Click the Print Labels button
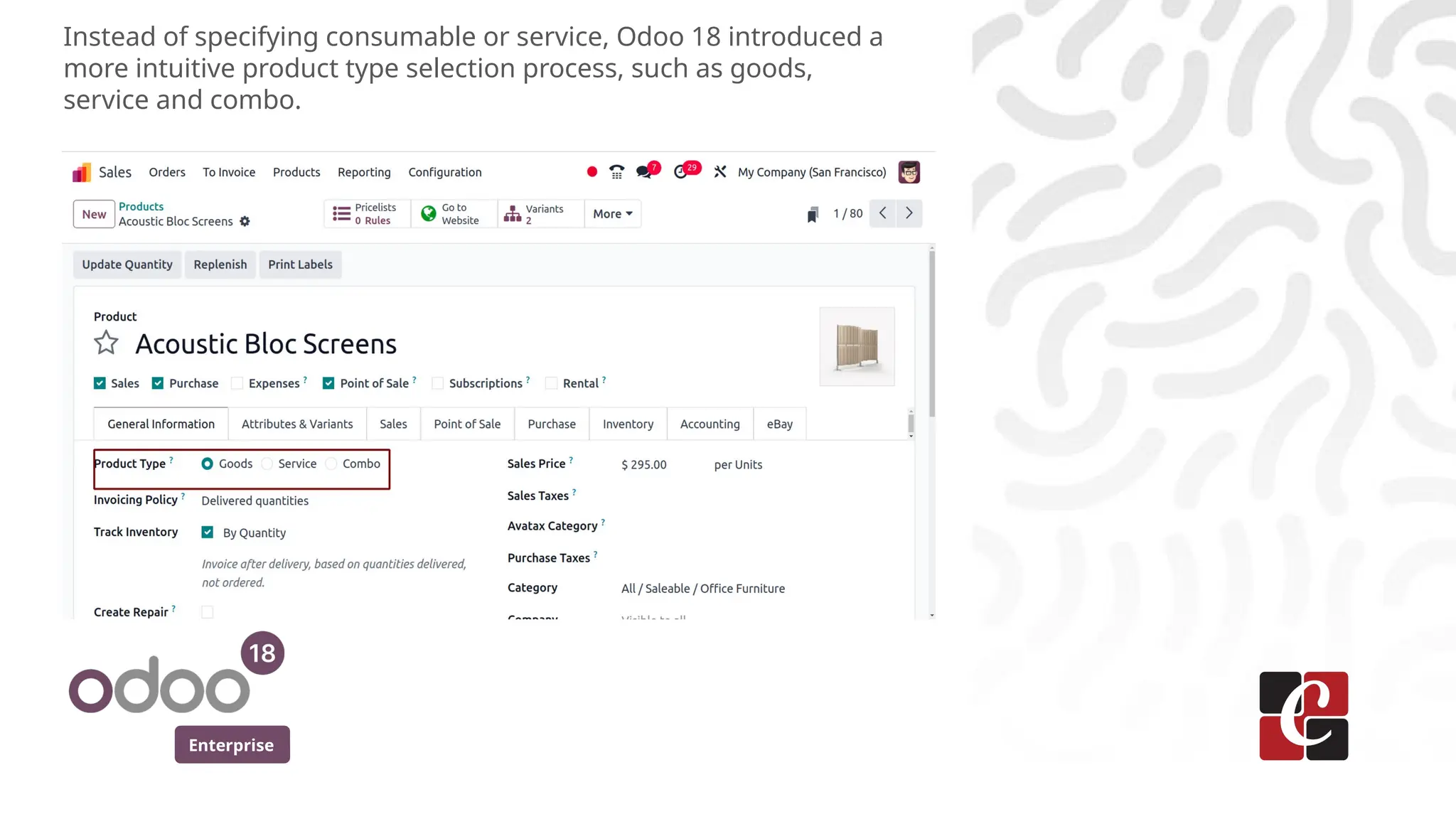Image resolution: width=1456 pixels, height=819 pixels. coord(300,264)
